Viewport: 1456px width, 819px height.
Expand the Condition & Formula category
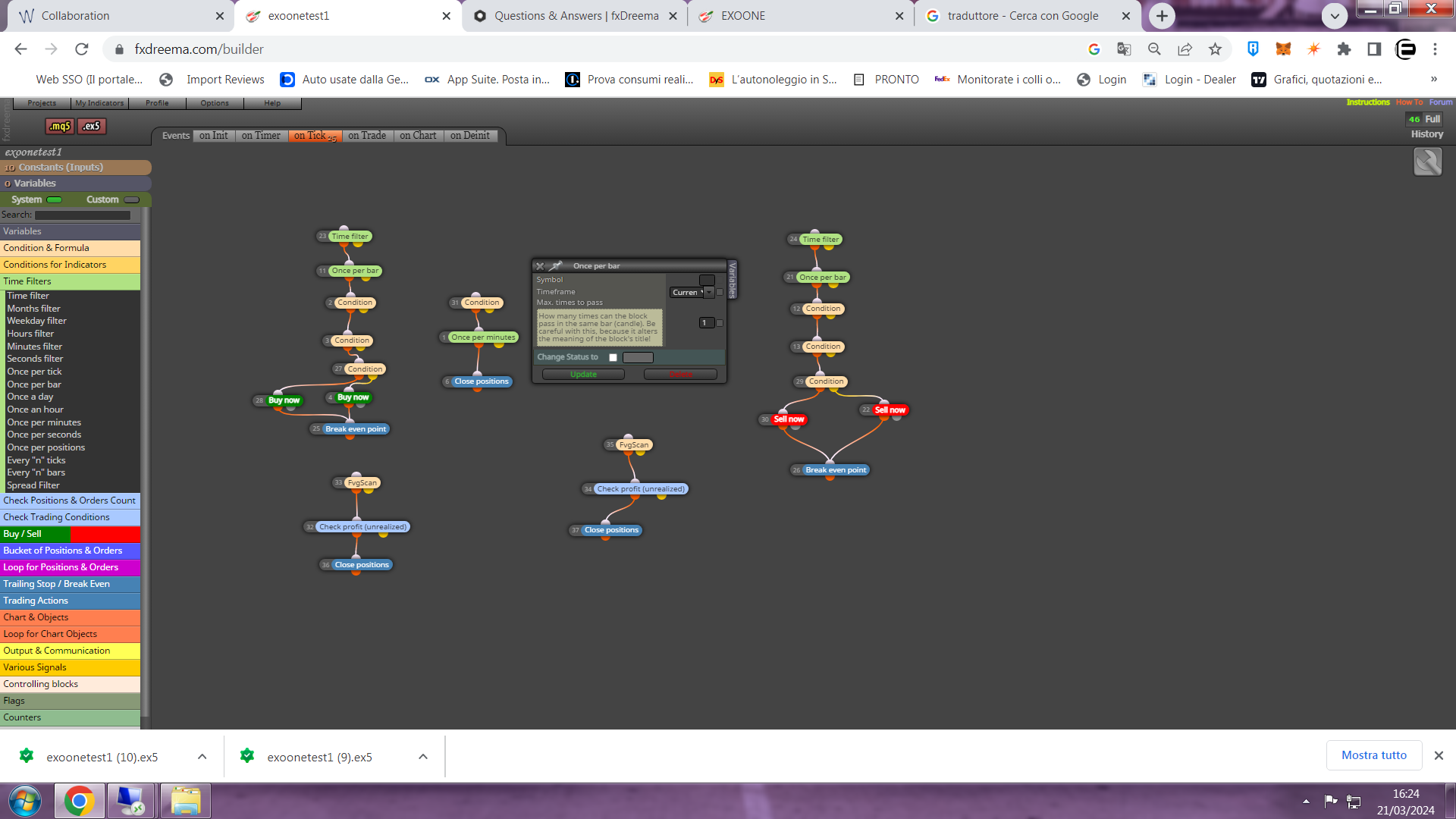tap(70, 248)
